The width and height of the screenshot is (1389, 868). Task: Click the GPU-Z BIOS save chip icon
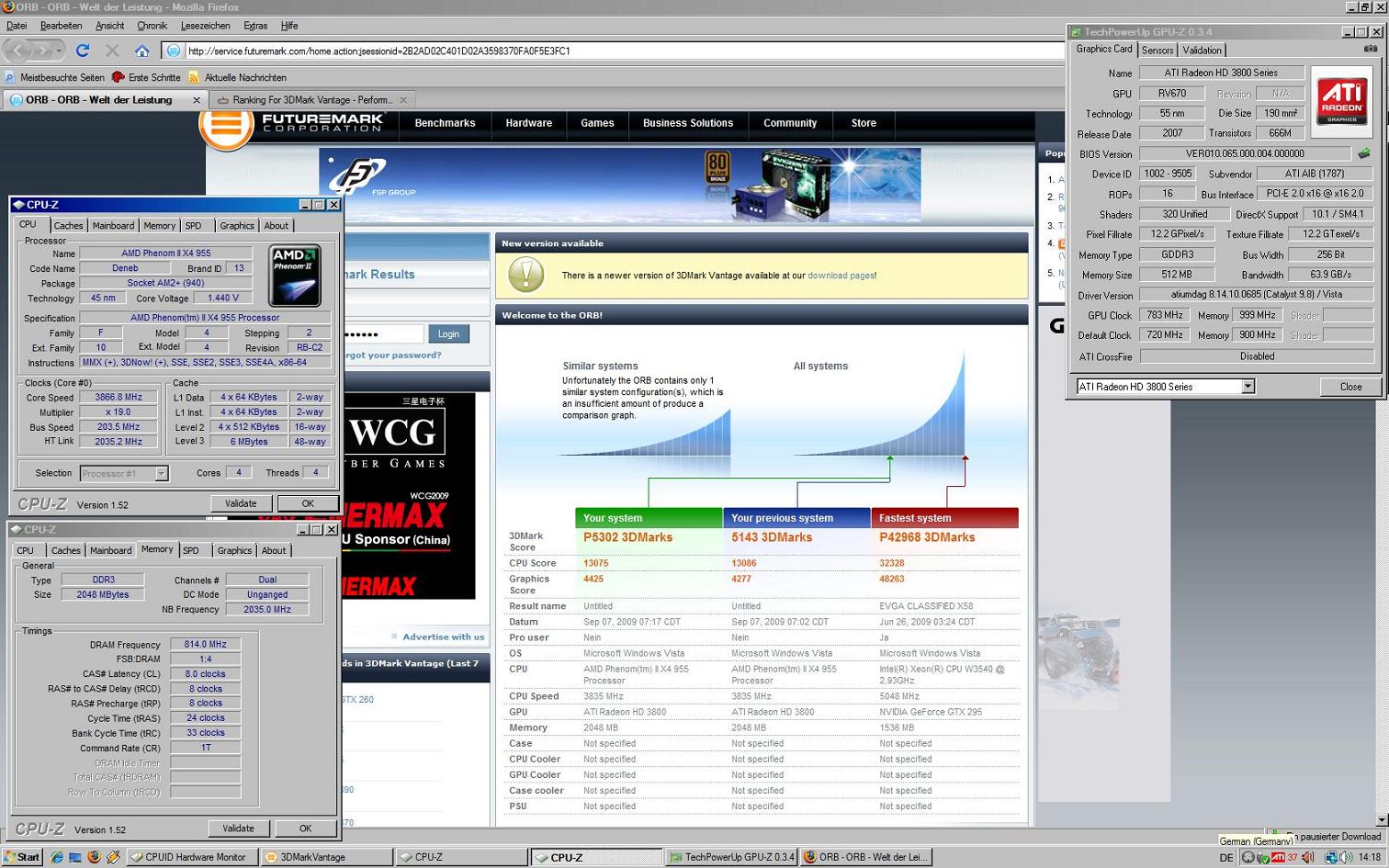(x=1364, y=153)
